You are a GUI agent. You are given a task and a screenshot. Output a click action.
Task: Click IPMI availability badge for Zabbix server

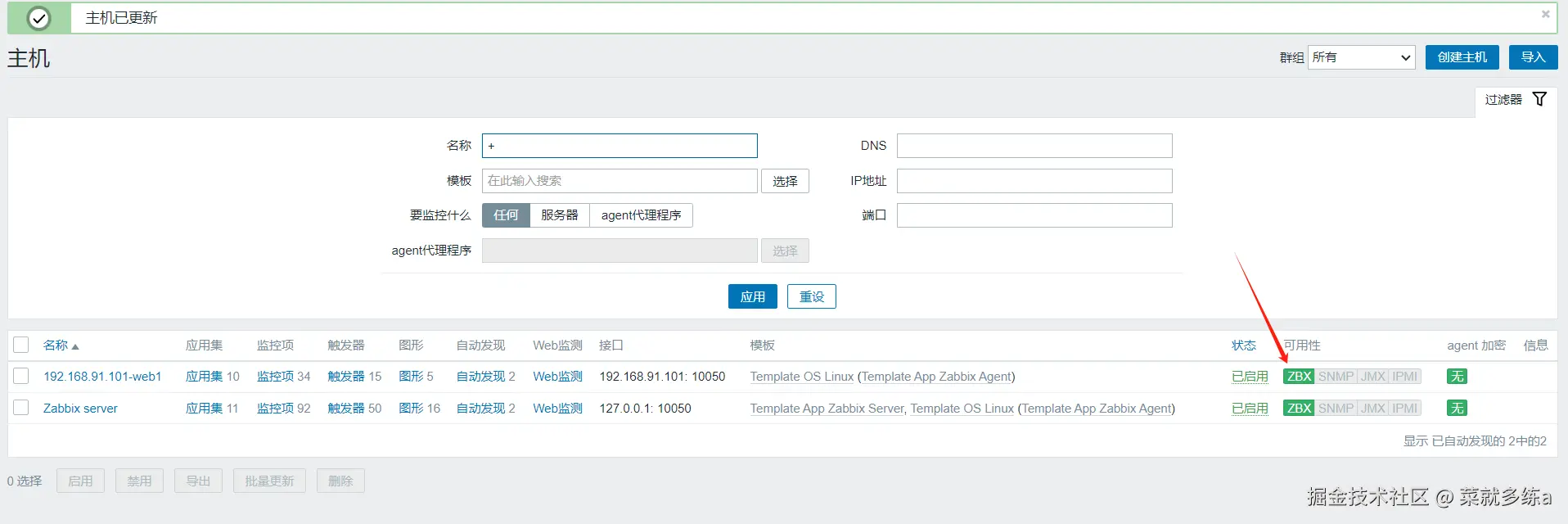tap(1404, 408)
